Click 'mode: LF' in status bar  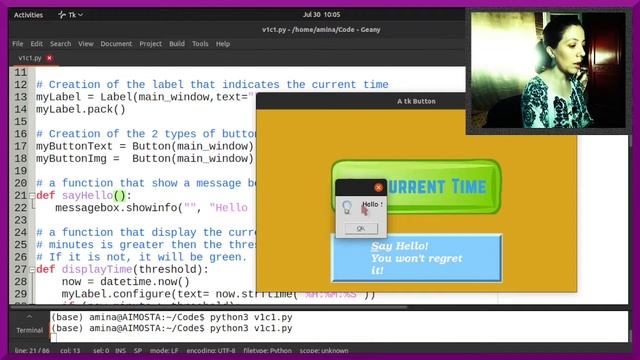click(164, 351)
